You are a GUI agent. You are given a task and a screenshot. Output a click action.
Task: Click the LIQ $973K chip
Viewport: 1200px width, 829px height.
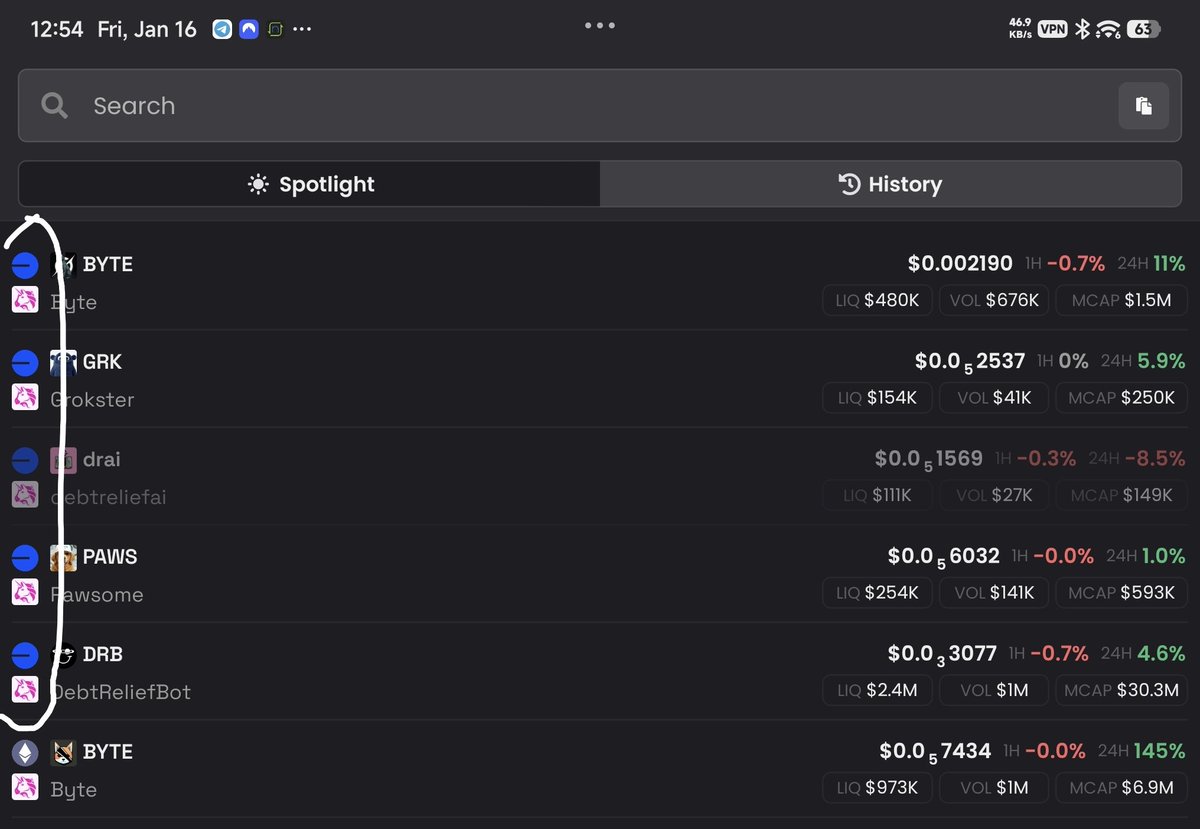click(877, 787)
